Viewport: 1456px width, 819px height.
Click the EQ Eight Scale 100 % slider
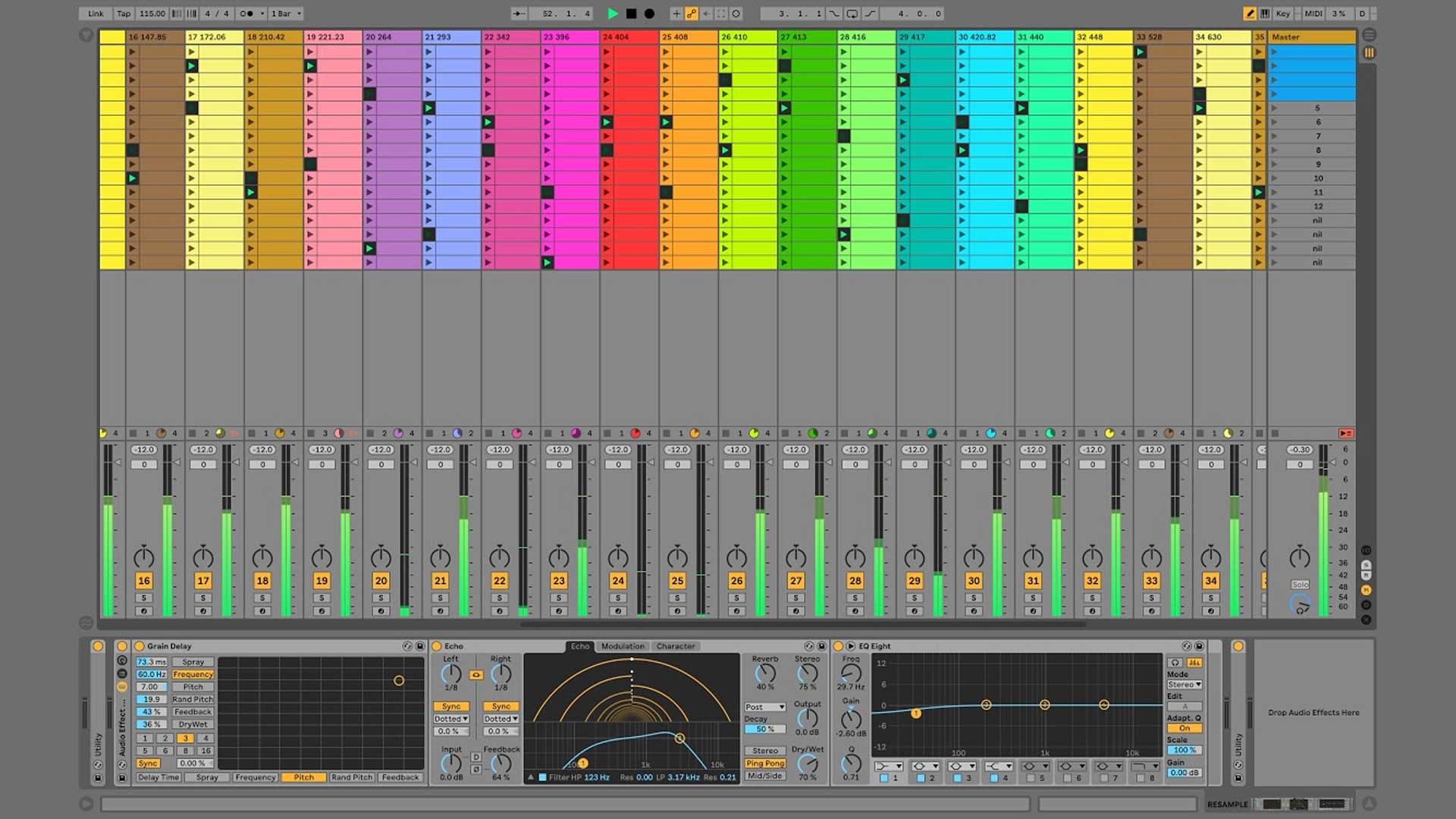tap(1185, 750)
